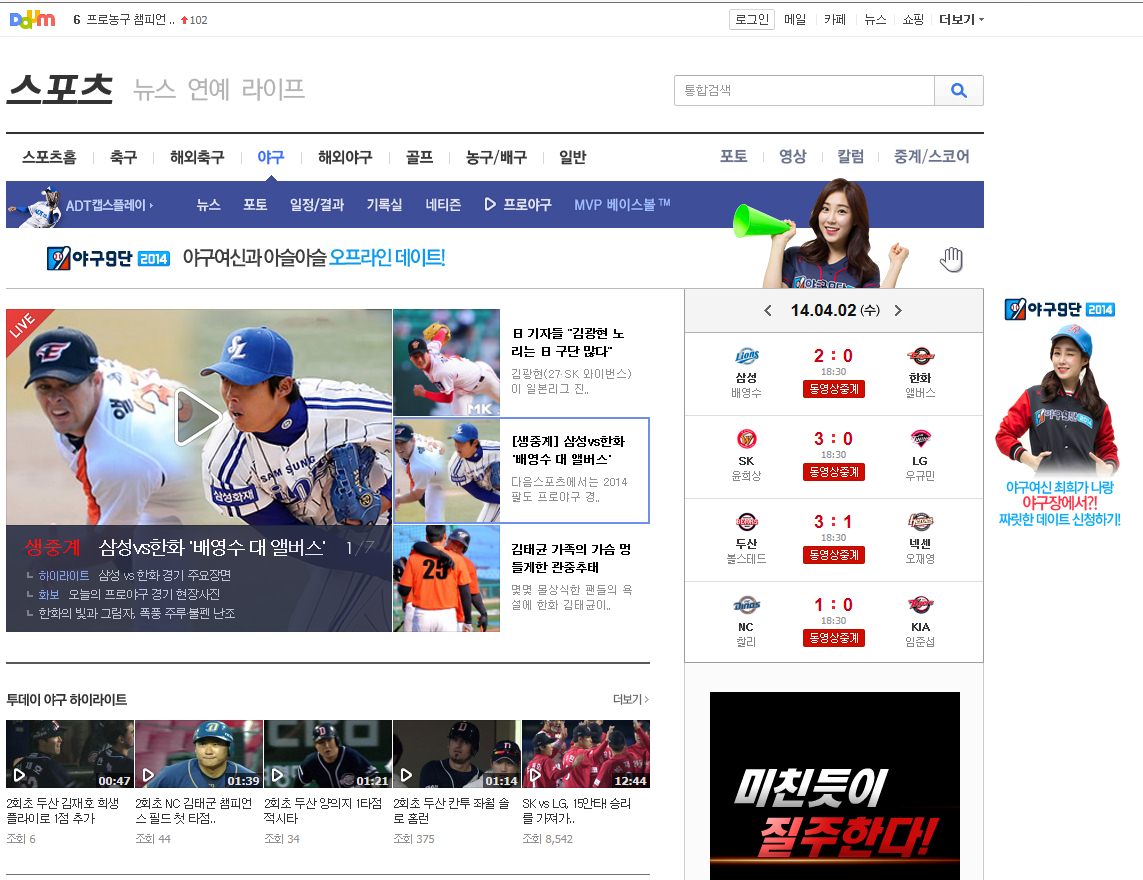Select the 해외야구 navigation tab
1143x880 pixels.
(x=345, y=157)
